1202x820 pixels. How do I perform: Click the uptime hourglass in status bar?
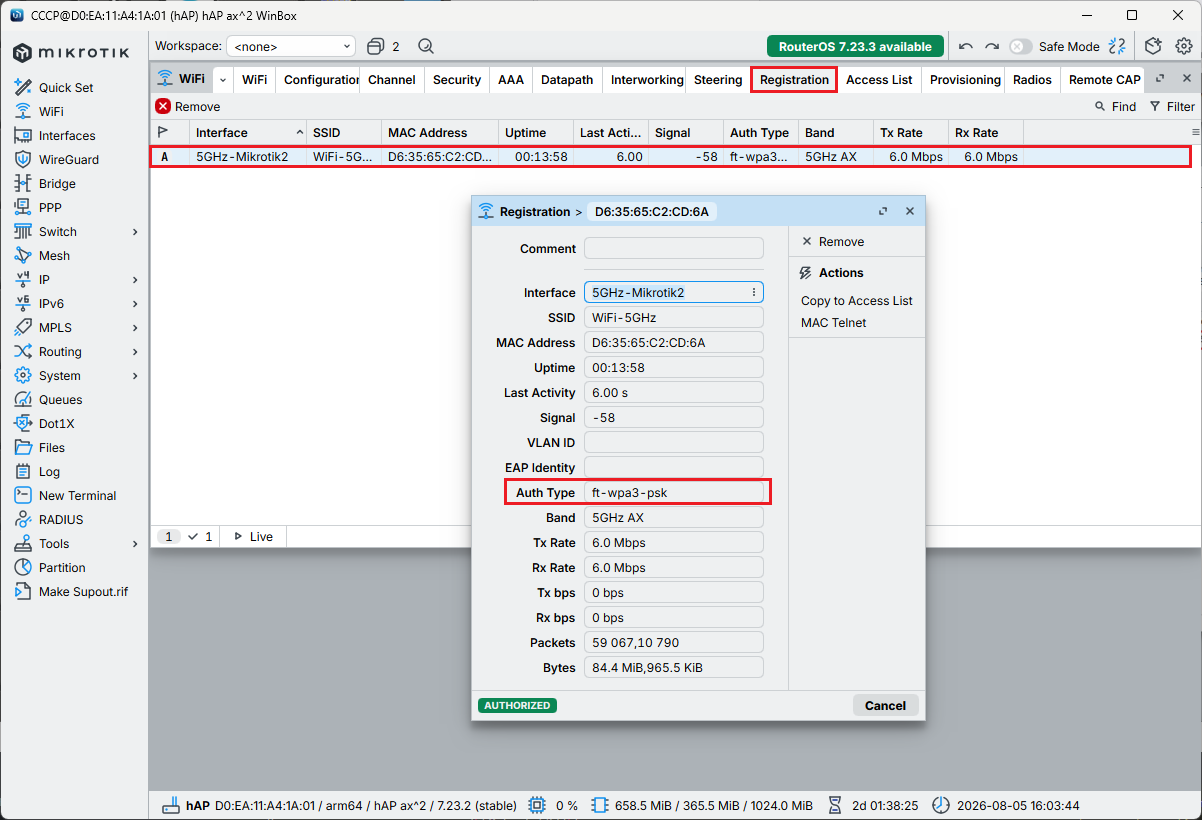click(x=836, y=805)
